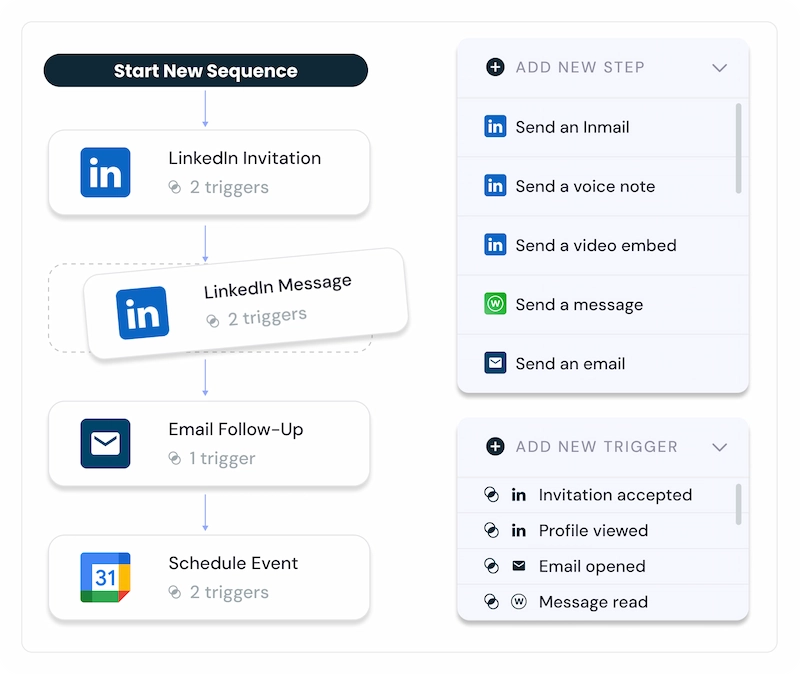Click the trigger icon beside Message read
This screenshot has height=674, width=800.
click(491, 602)
